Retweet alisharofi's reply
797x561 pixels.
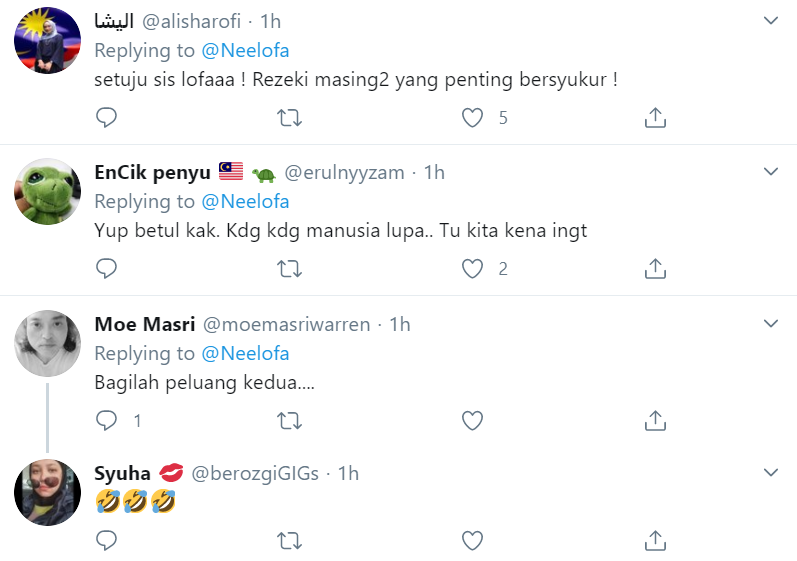[x=289, y=118]
